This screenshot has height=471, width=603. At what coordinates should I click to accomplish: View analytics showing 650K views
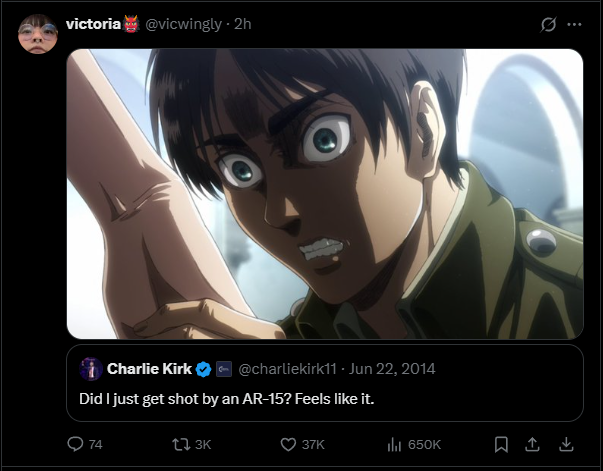(x=394, y=444)
